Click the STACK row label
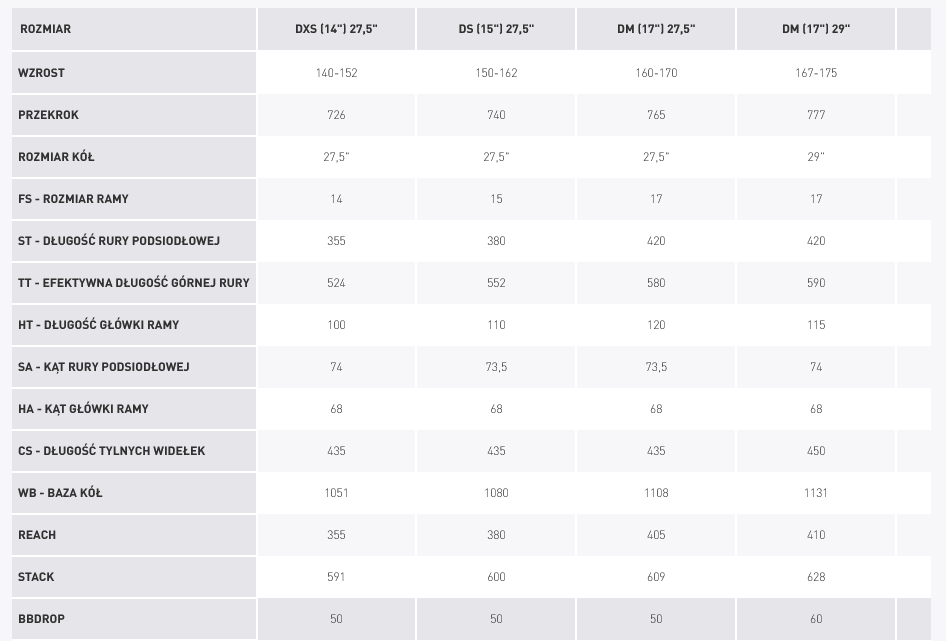 coord(36,576)
